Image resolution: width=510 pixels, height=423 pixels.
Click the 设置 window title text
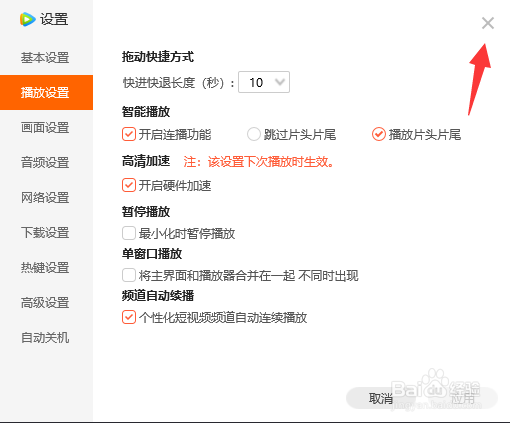pyautogui.click(x=54, y=19)
